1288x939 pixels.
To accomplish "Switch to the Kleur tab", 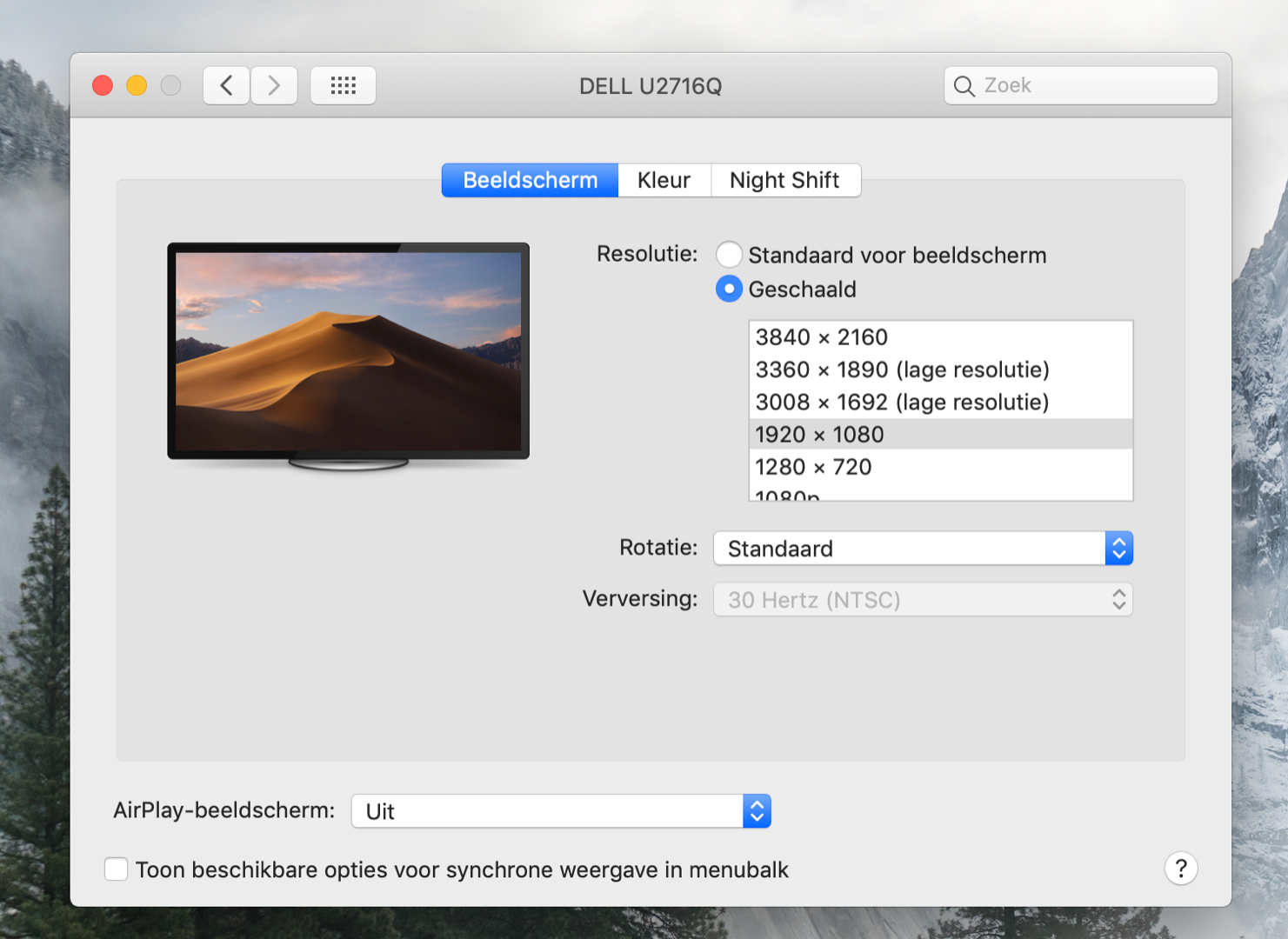I will coord(664,180).
